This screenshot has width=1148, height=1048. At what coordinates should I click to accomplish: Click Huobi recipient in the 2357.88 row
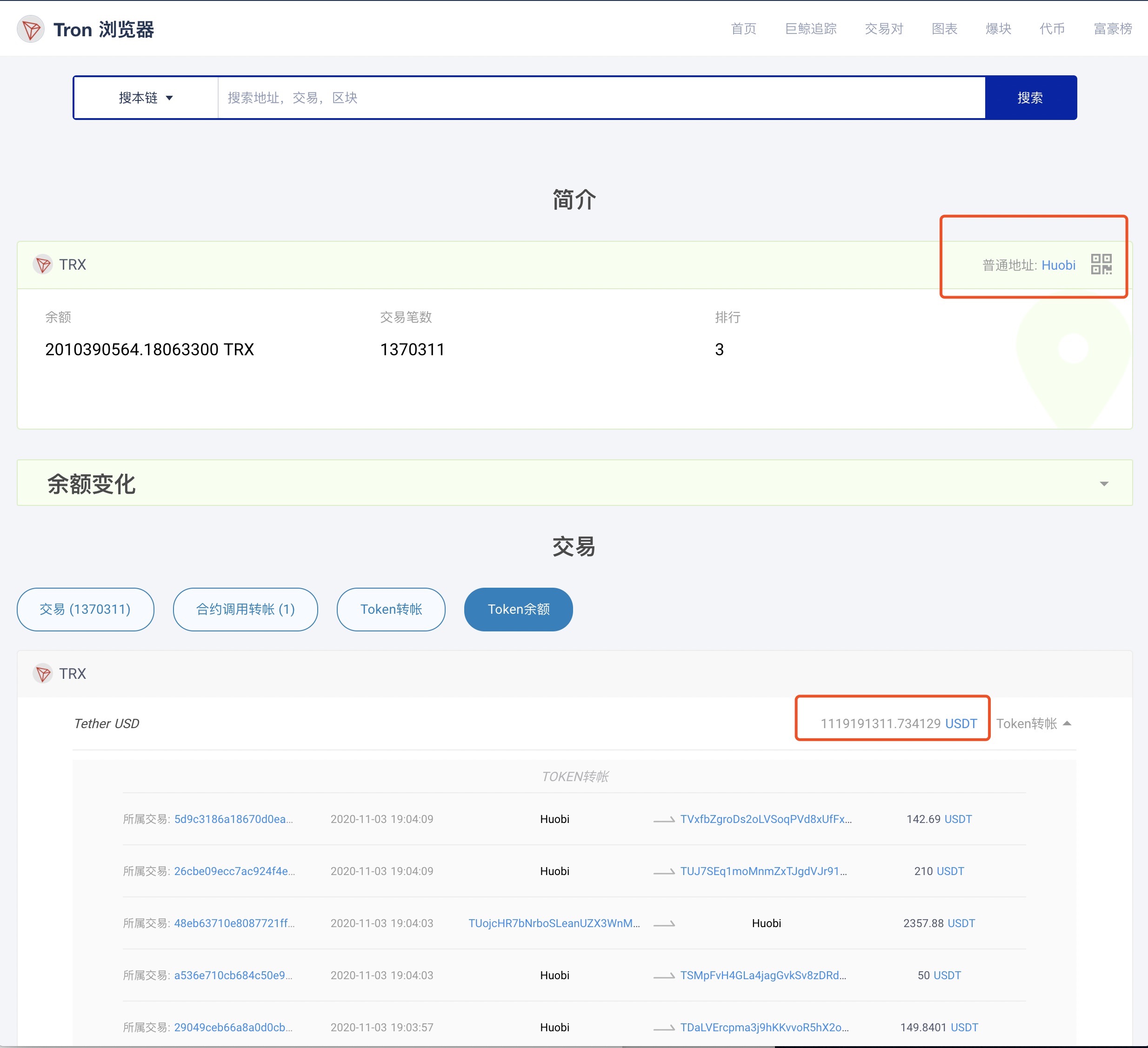767,923
